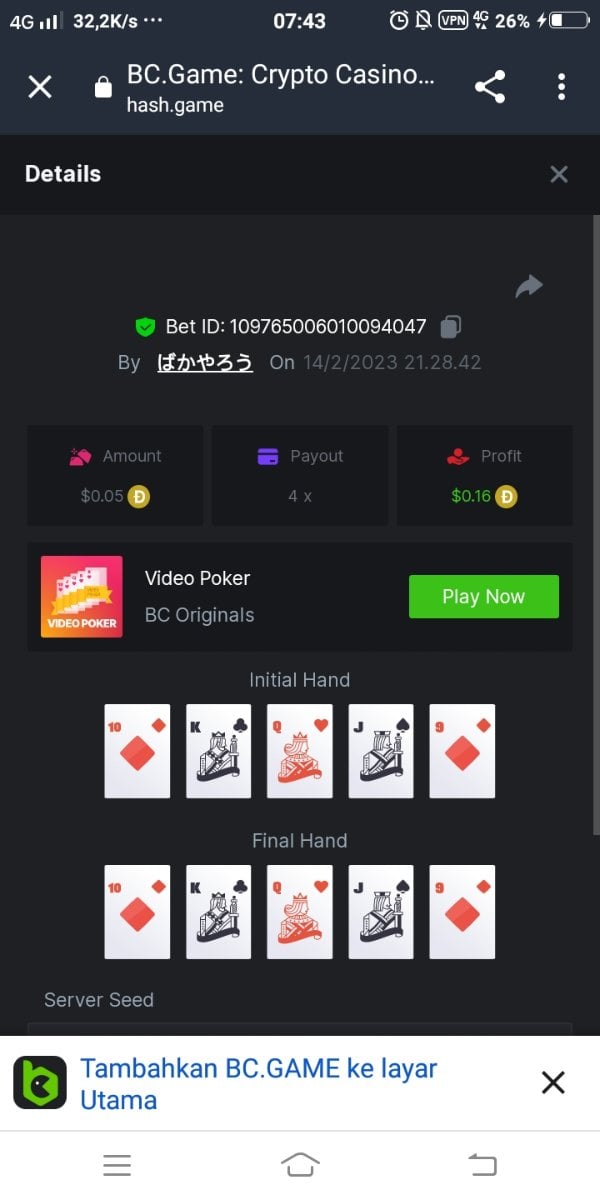Open the player profile link ばかやろう
Screen dimensions: 600x1200
(205, 362)
